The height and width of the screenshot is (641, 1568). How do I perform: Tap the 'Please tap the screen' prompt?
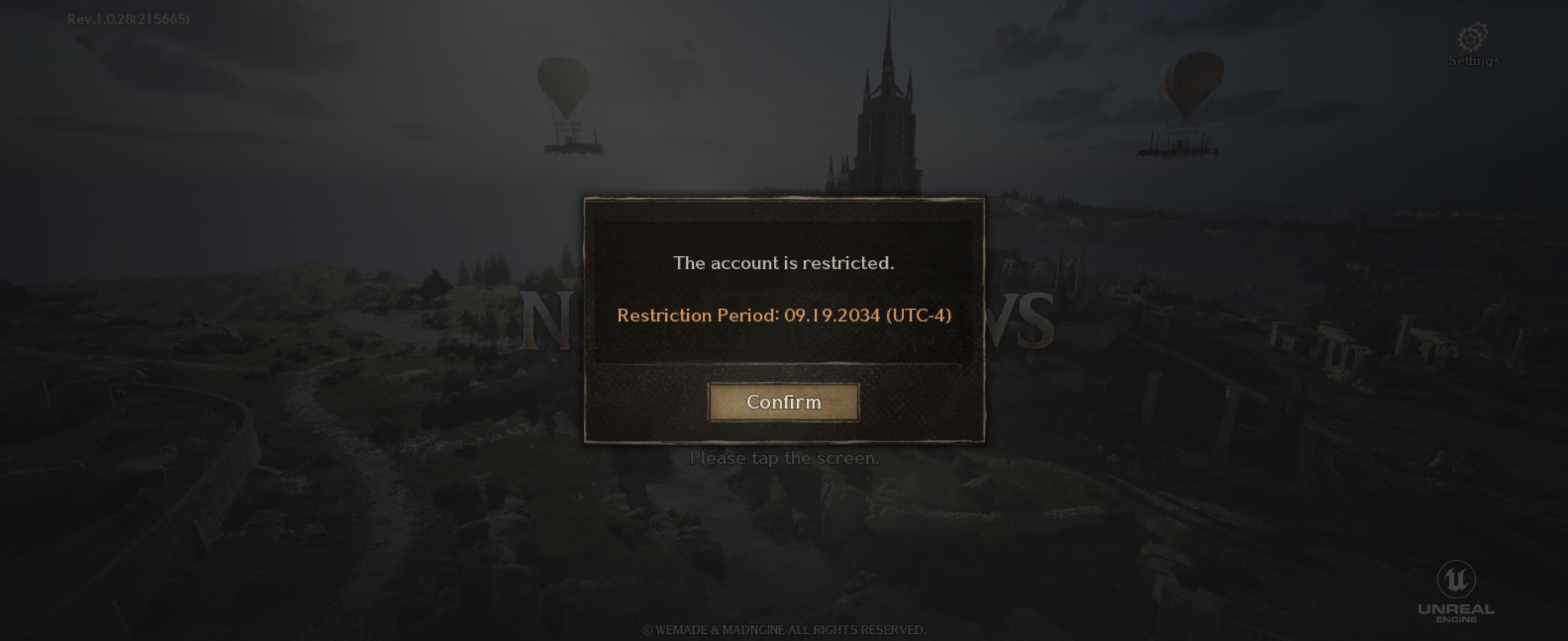coord(784,458)
